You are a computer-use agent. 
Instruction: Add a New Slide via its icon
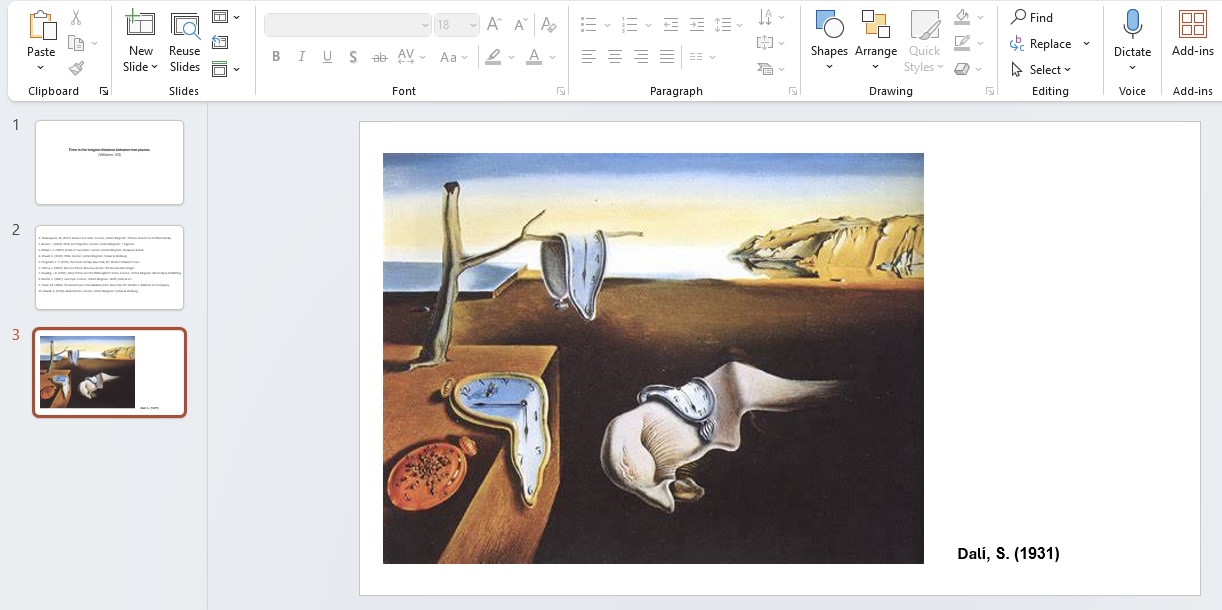tap(140, 25)
